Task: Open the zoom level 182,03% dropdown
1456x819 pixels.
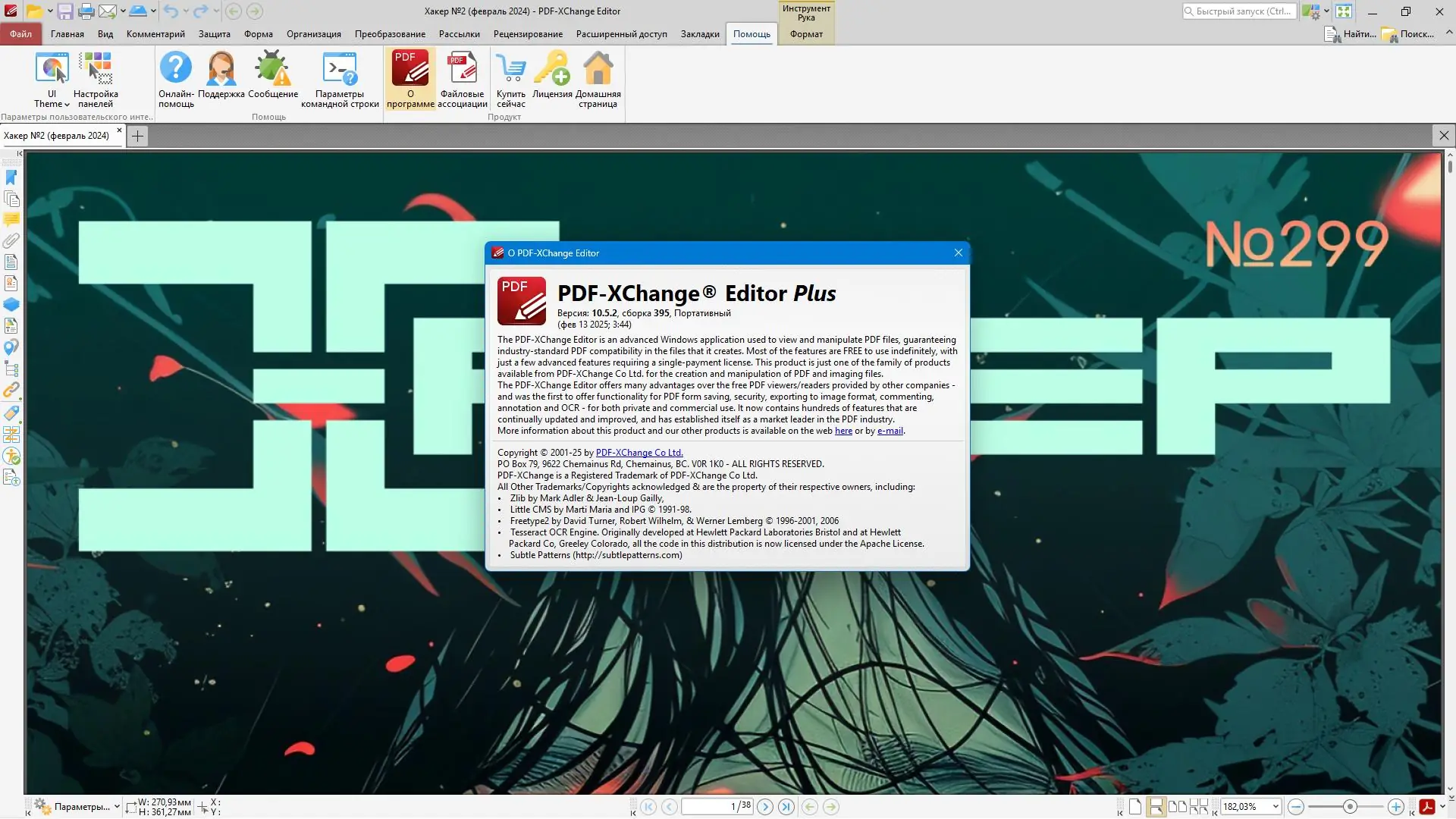Action: click(1276, 807)
